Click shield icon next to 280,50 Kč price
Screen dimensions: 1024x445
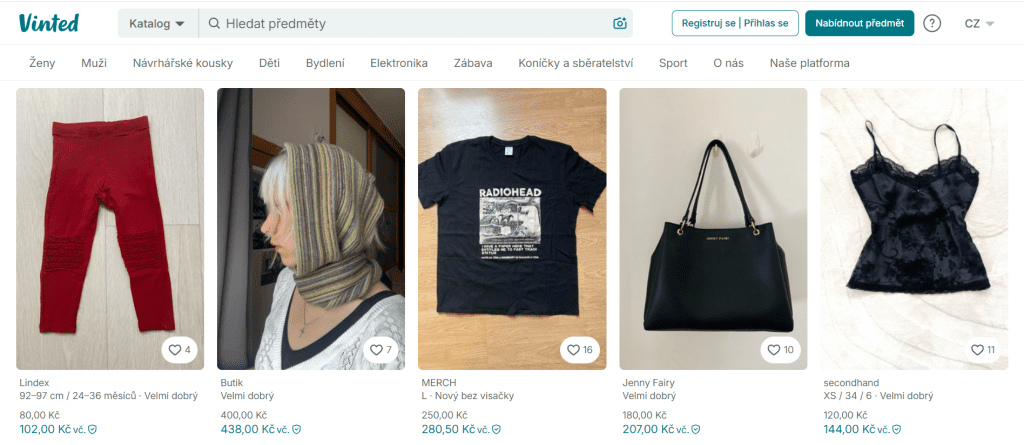coord(498,429)
